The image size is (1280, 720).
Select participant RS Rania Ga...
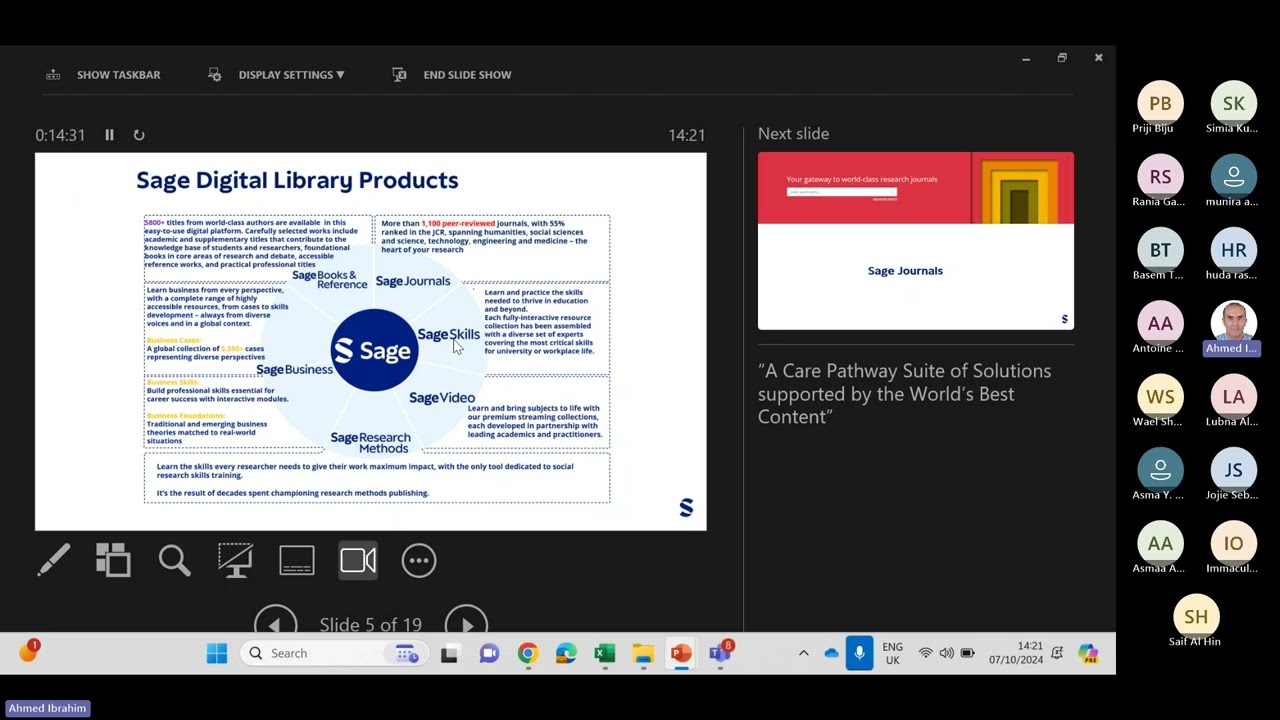(1160, 182)
